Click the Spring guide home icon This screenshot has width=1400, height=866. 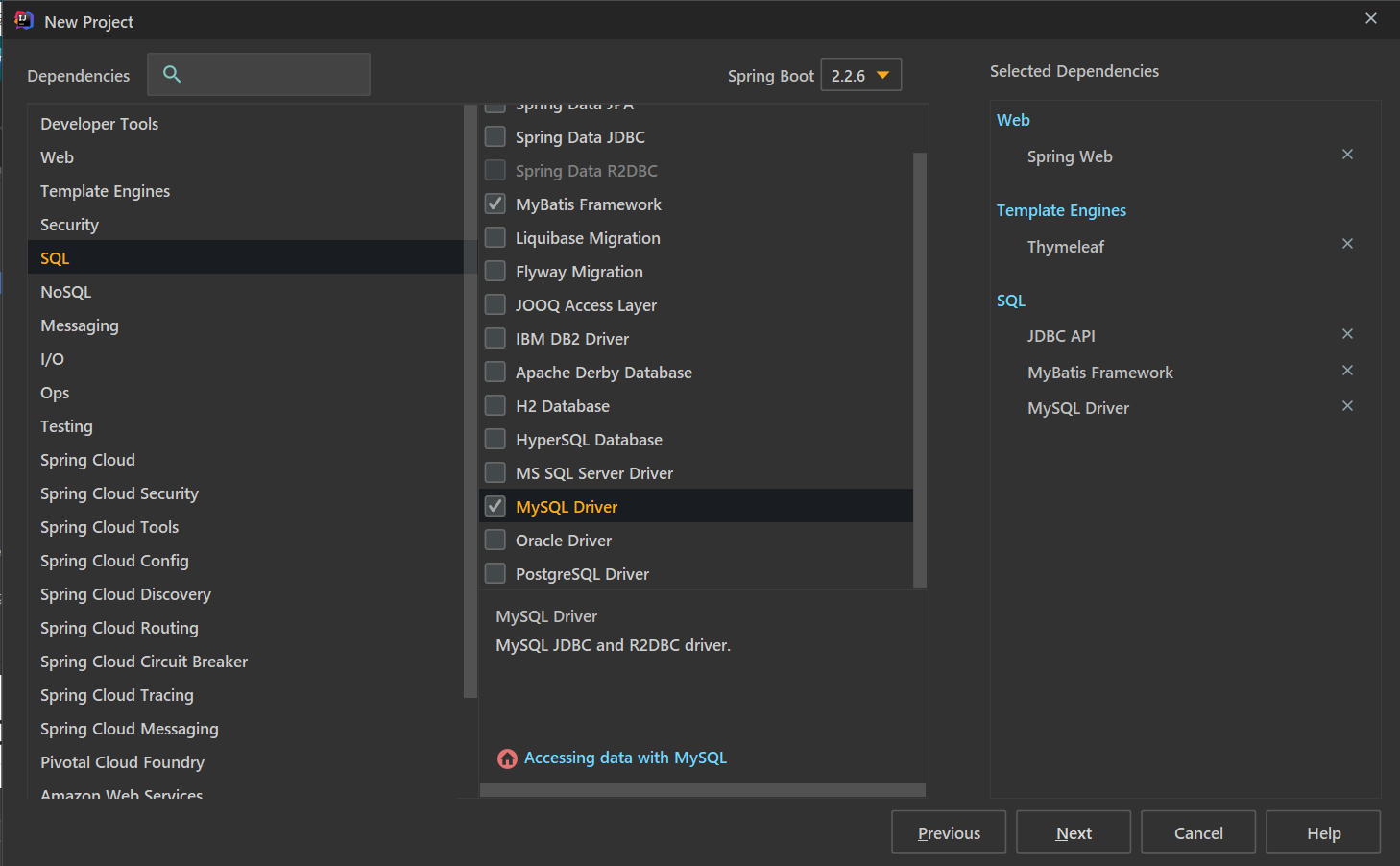coord(507,758)
